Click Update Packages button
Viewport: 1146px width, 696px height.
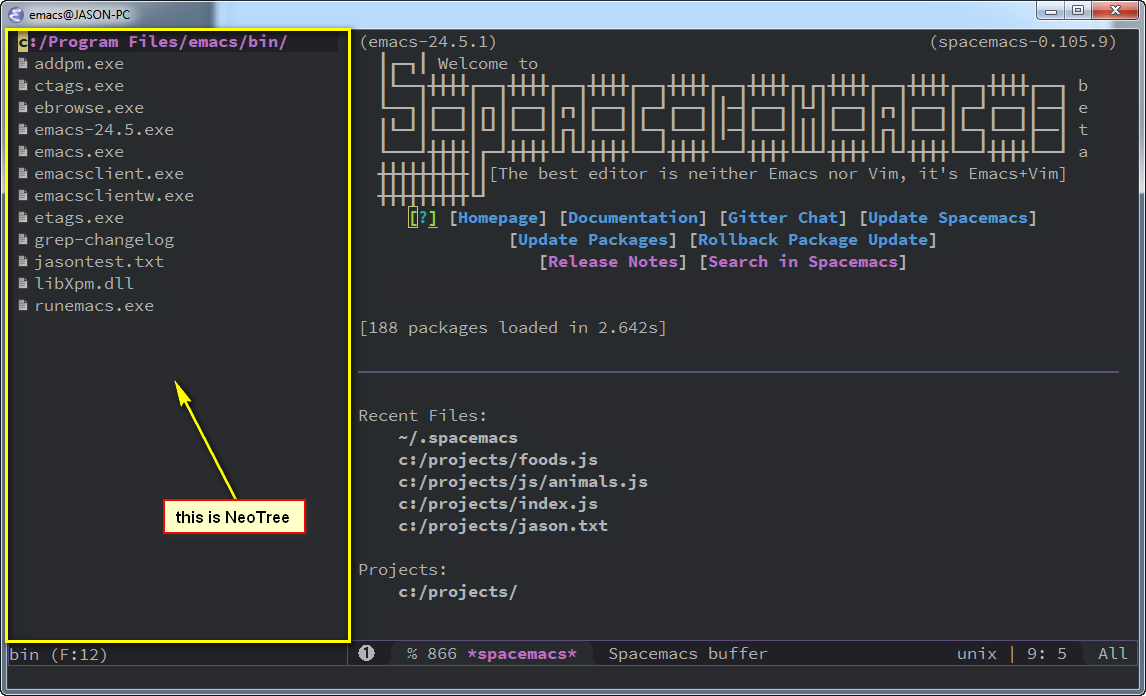tap(593, 240)
